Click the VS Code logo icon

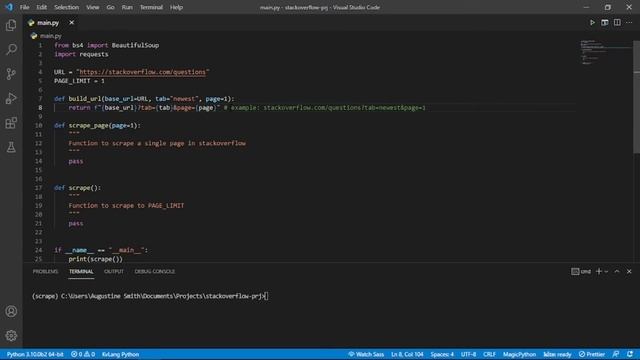(9, 7)
